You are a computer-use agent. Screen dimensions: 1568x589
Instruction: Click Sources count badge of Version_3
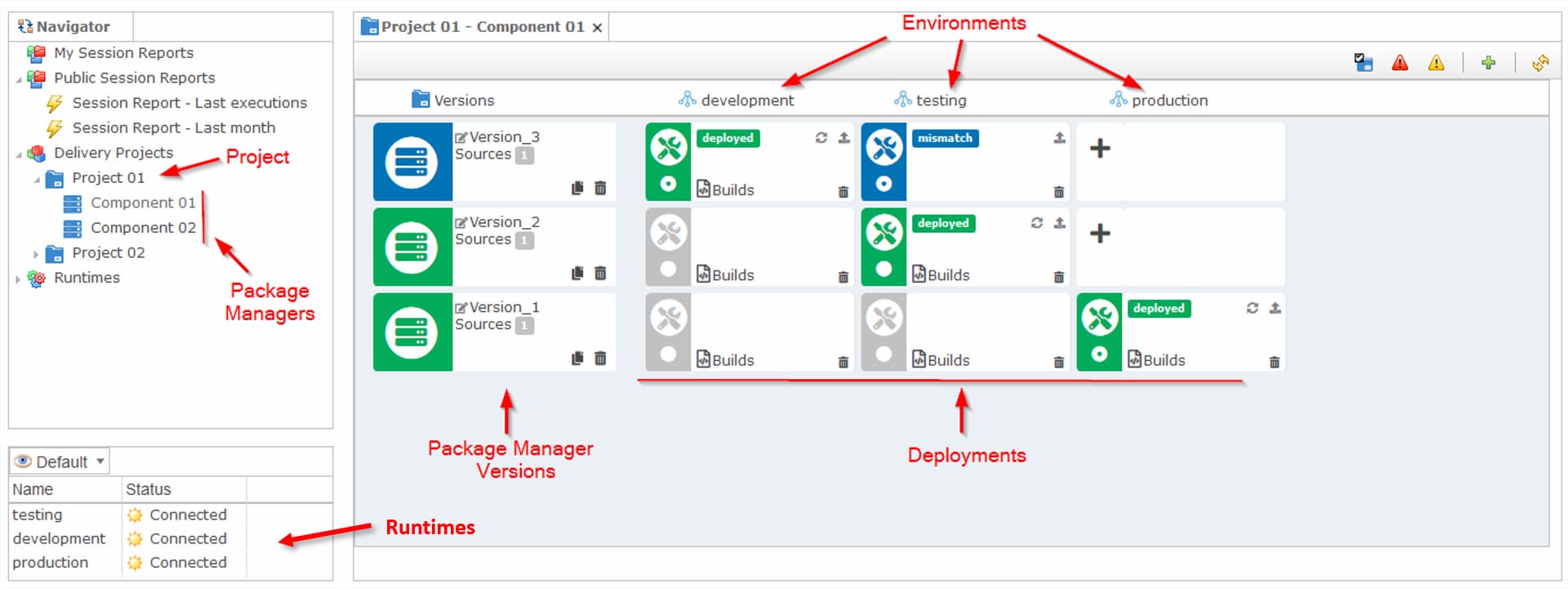(x=524, y=155)
